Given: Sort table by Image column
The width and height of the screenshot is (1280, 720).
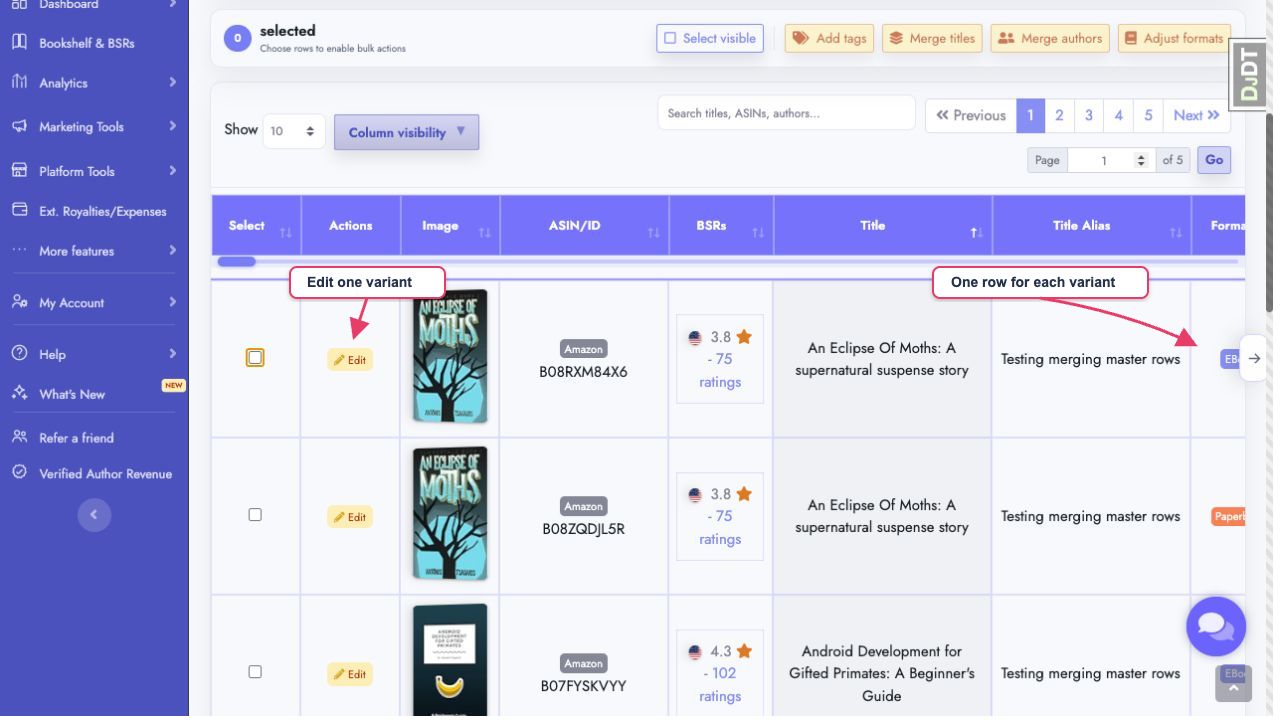Looking at the screenshot, I should (450, 225).
